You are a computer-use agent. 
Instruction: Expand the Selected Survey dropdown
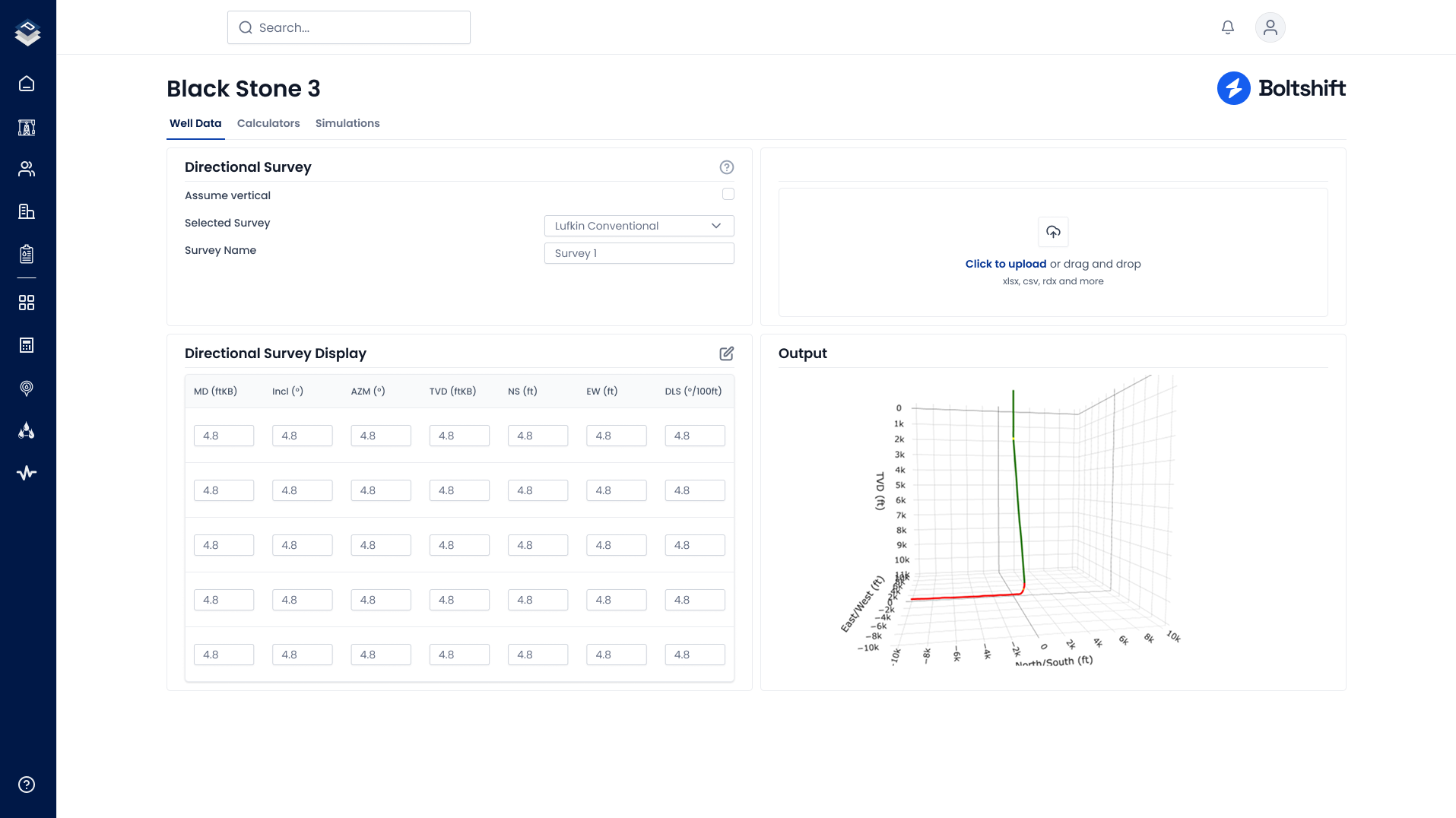point(639,226)
